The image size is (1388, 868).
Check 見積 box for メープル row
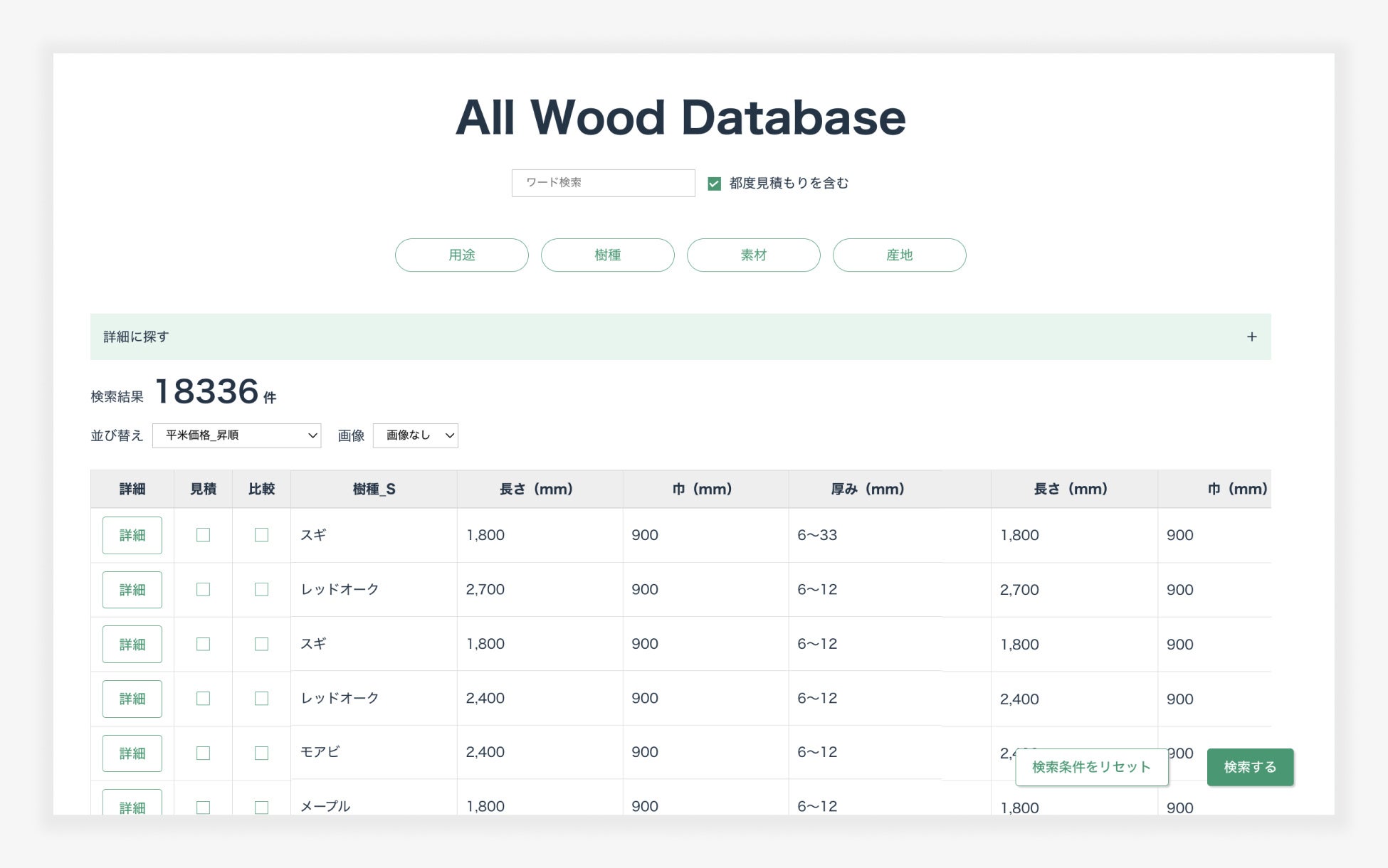click(x=203, y=807)
